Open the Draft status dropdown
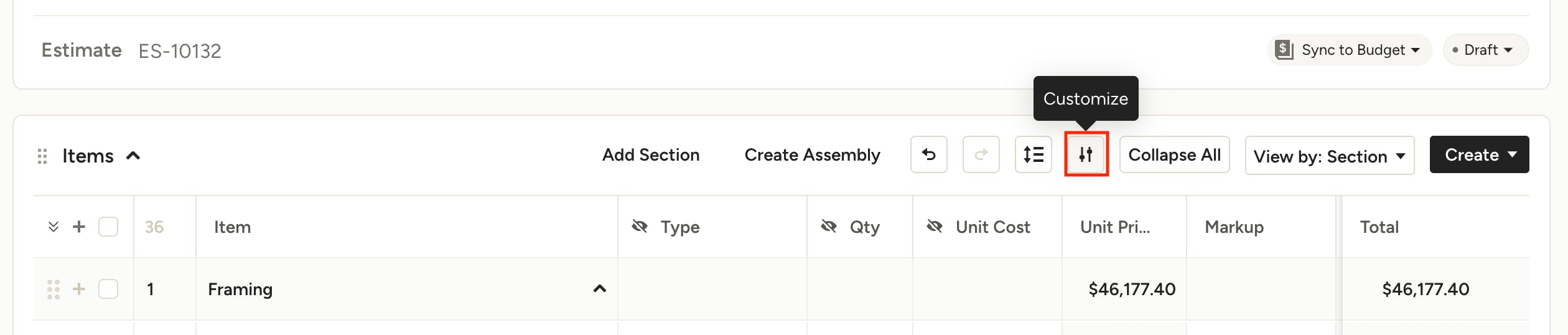This screenshot has height=335, width=1568. [1485, 50]
